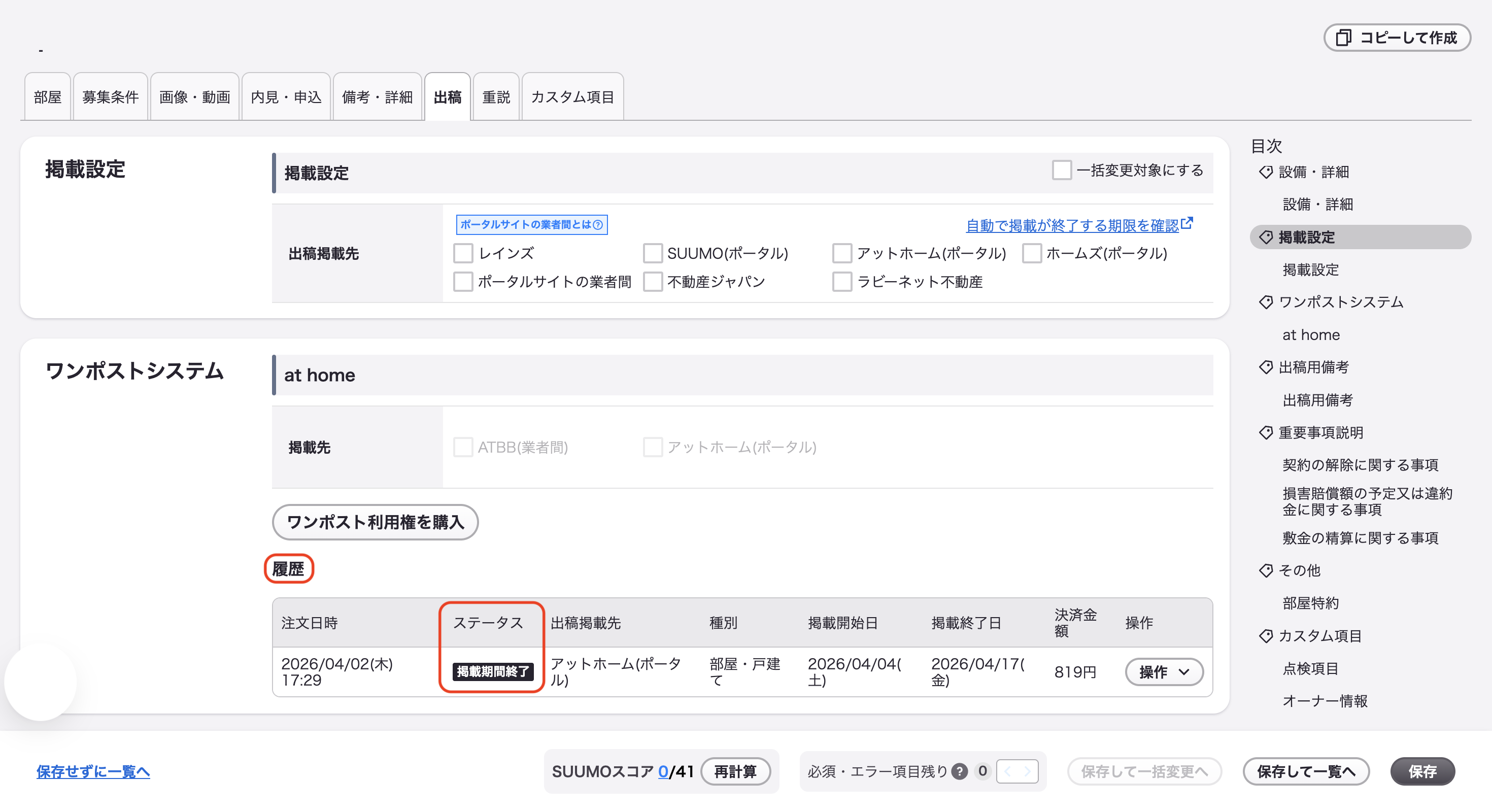This screenshot has width=1492, height=812.
Task: Click the next error item arrow
Action: [x=1027, y=771]
